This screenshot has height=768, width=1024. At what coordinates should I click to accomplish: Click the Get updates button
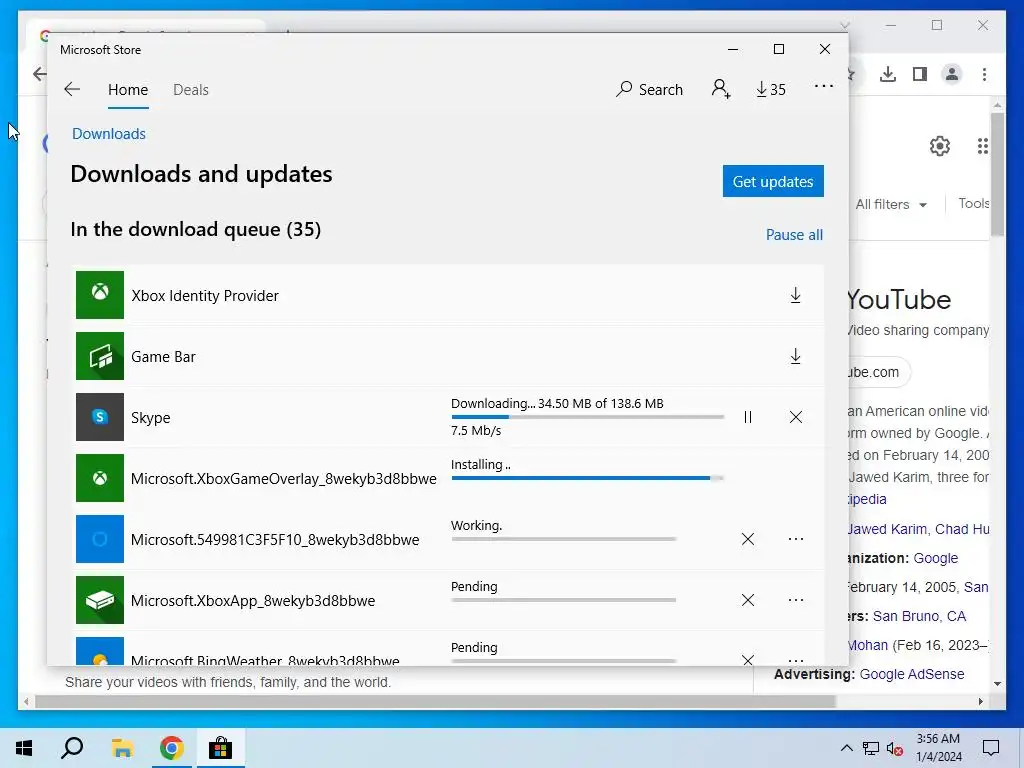tap(773, 181)
